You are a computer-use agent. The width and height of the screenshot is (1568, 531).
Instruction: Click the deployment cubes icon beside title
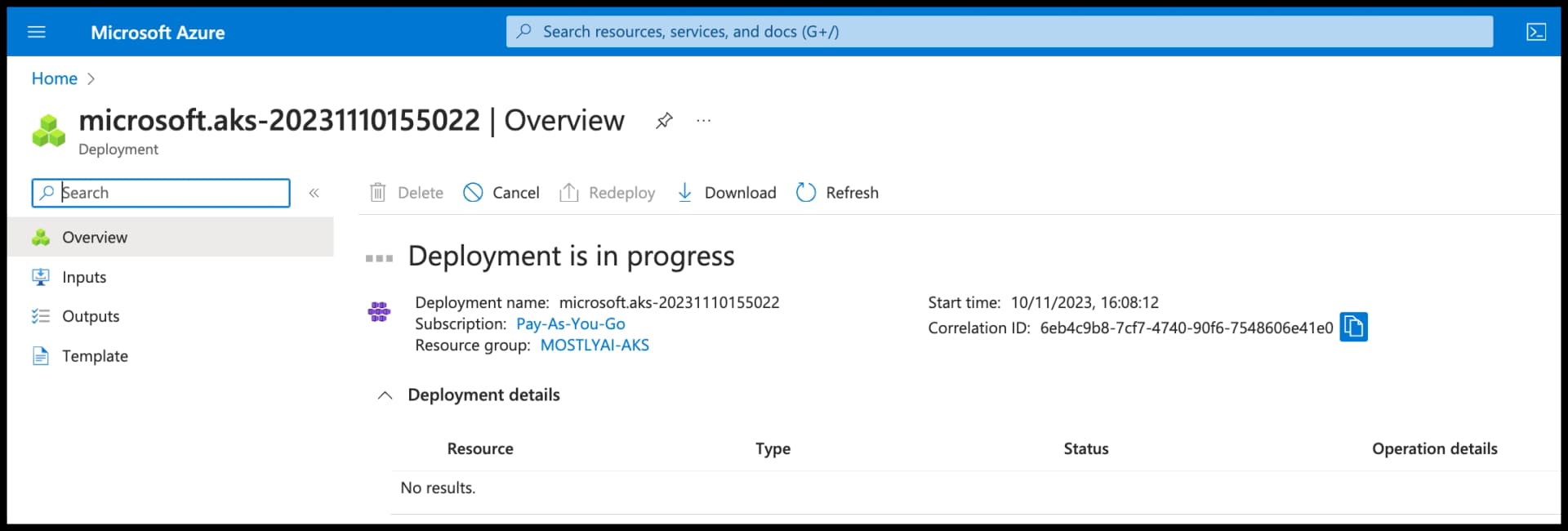[x=49, y=131]
